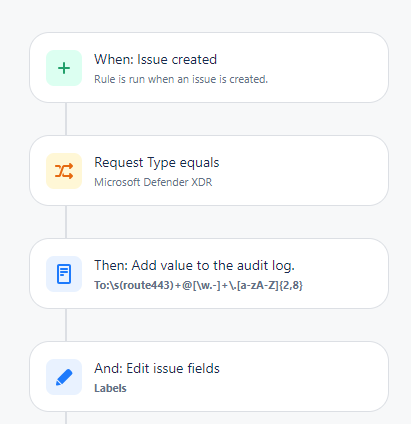Click the 'Labels' field text
This screenshot has width=411, height=424.
click(x=110, y=388)
